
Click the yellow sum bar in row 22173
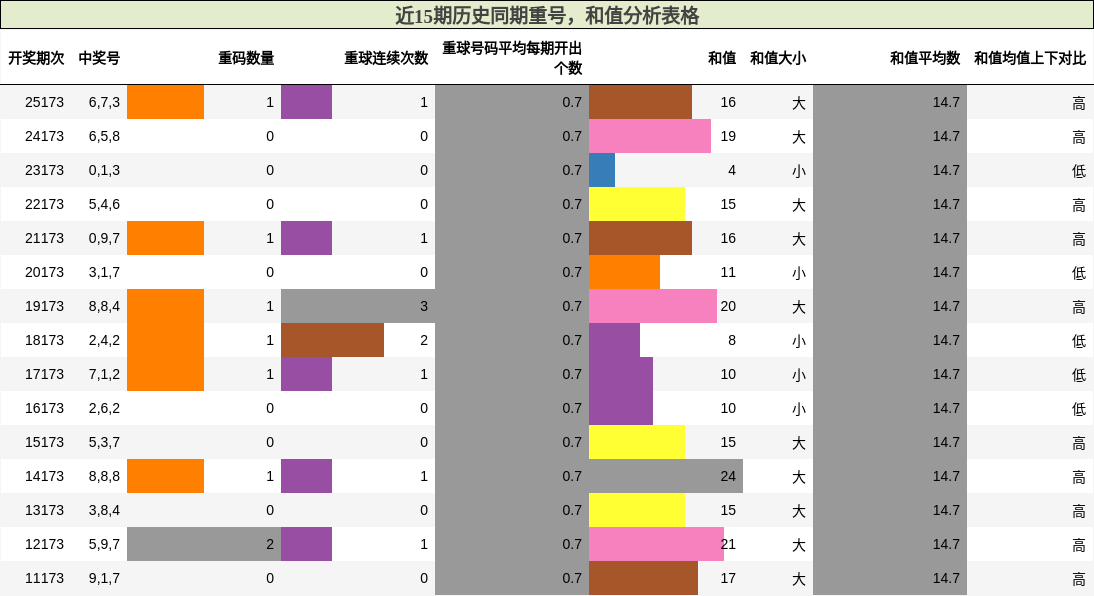(x=636, y=204)
